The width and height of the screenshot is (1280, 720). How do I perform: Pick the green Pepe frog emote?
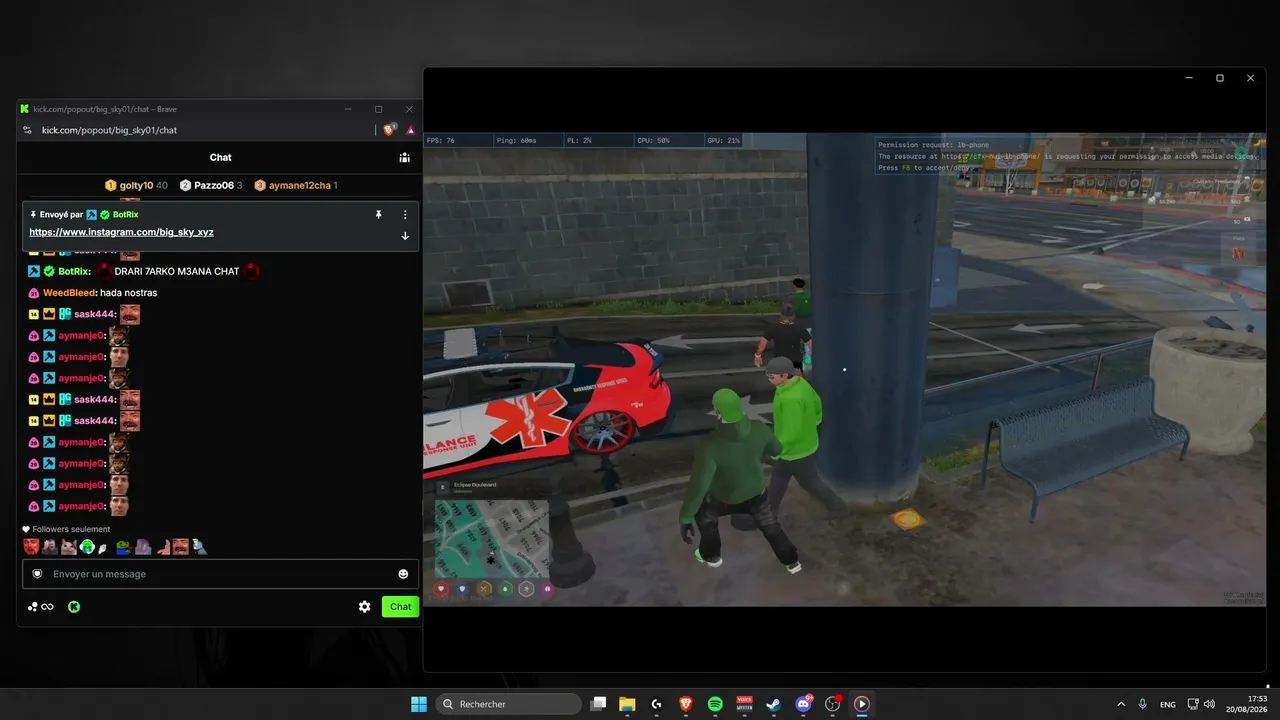tap(123, 547)
